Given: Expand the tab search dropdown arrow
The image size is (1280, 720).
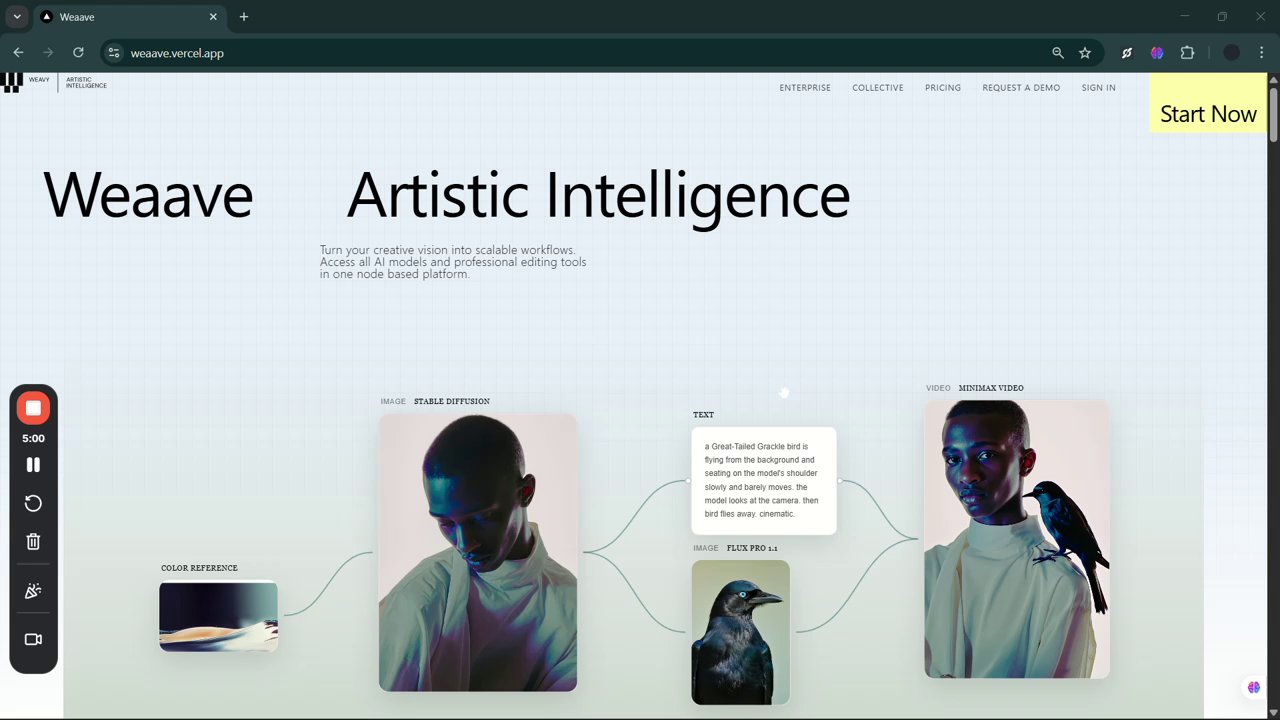Looking at the screenshot, I should (x=17, y=17).
